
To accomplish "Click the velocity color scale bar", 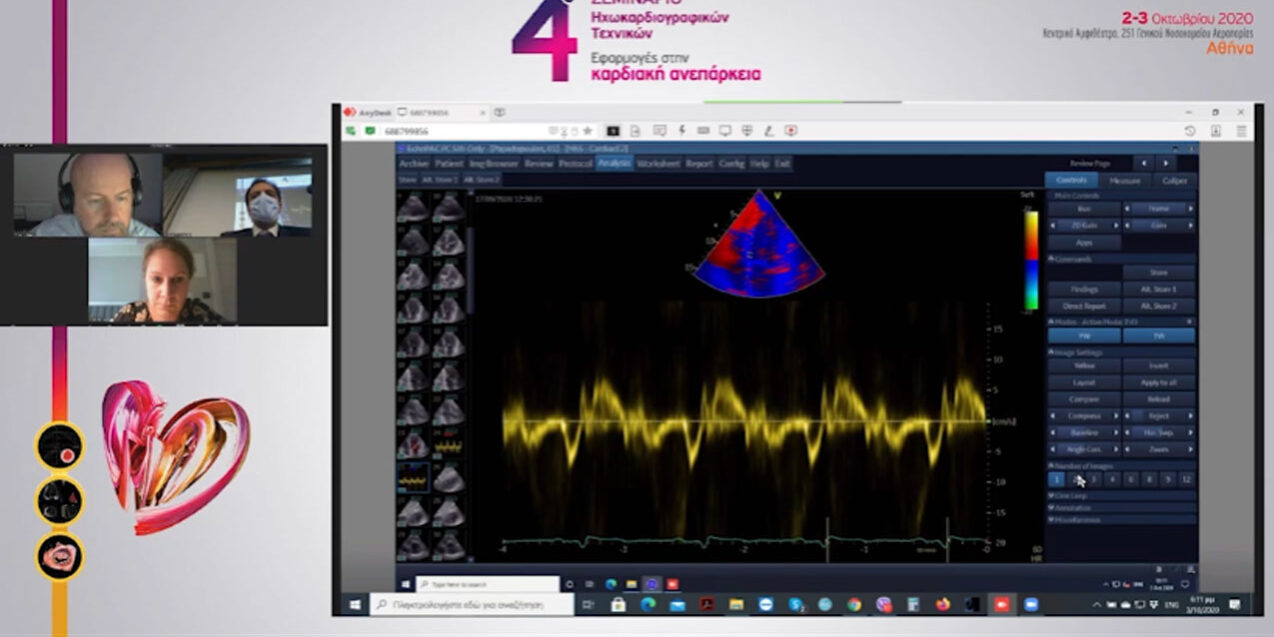I will coord(1032,260).
